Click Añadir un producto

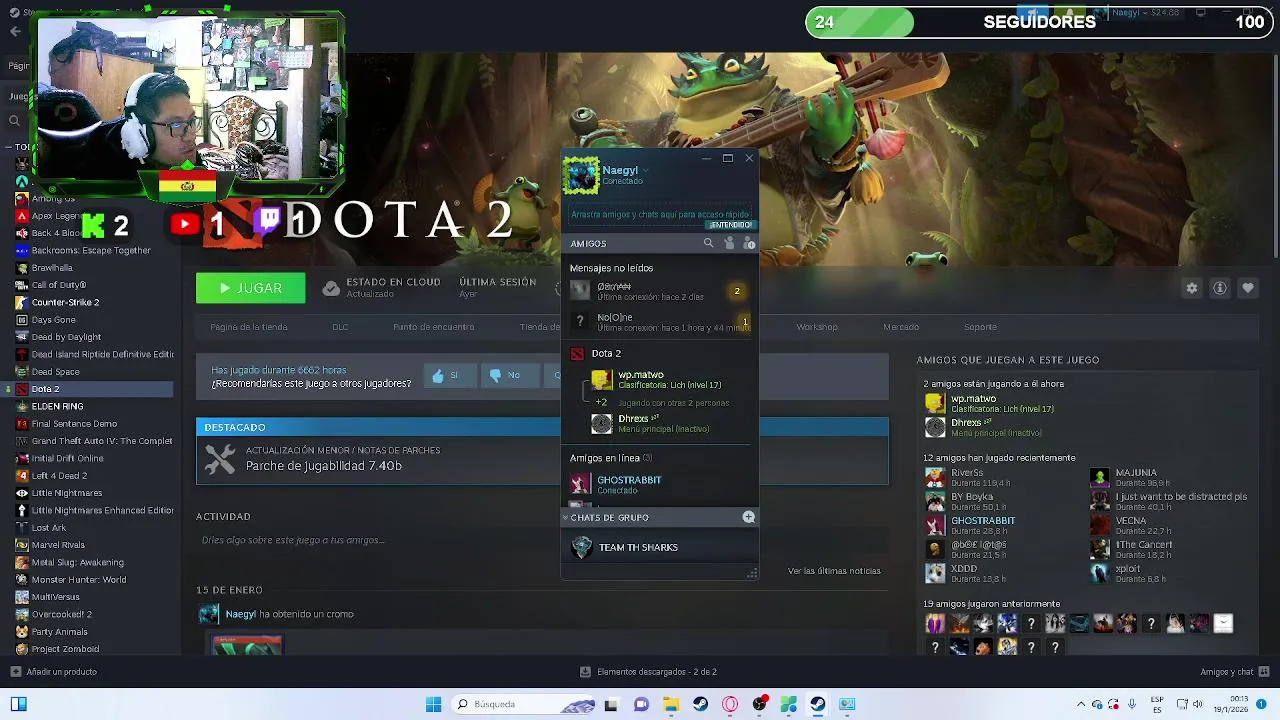pyautogui.click(x=53, y=672)
